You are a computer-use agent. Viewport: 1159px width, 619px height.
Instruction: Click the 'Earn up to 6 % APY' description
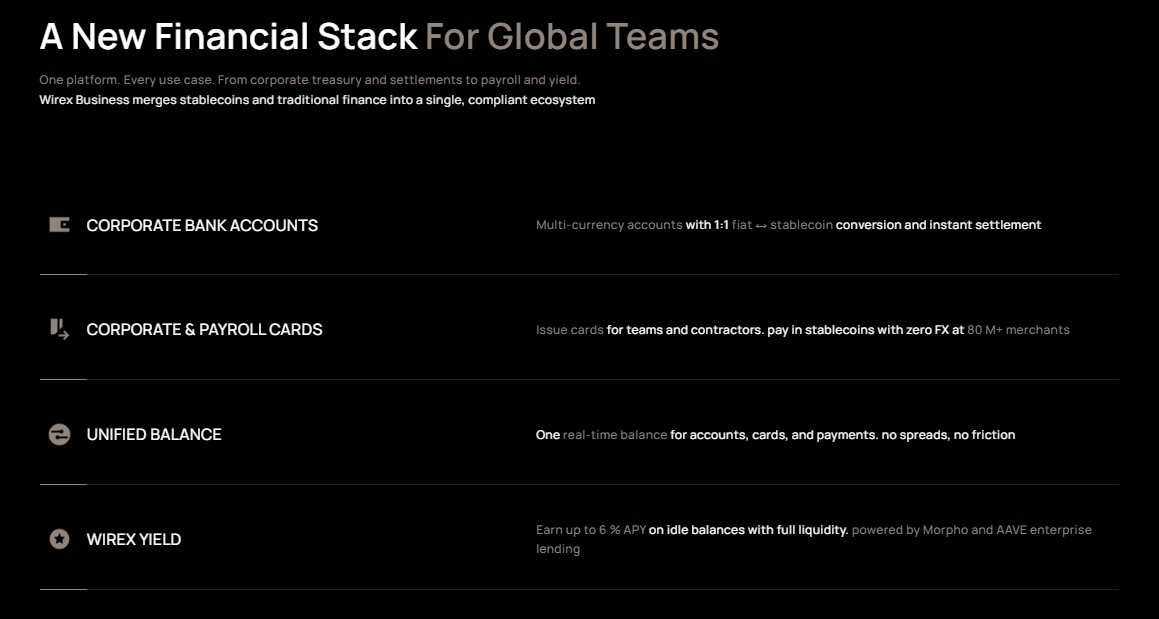click(814, 539)
